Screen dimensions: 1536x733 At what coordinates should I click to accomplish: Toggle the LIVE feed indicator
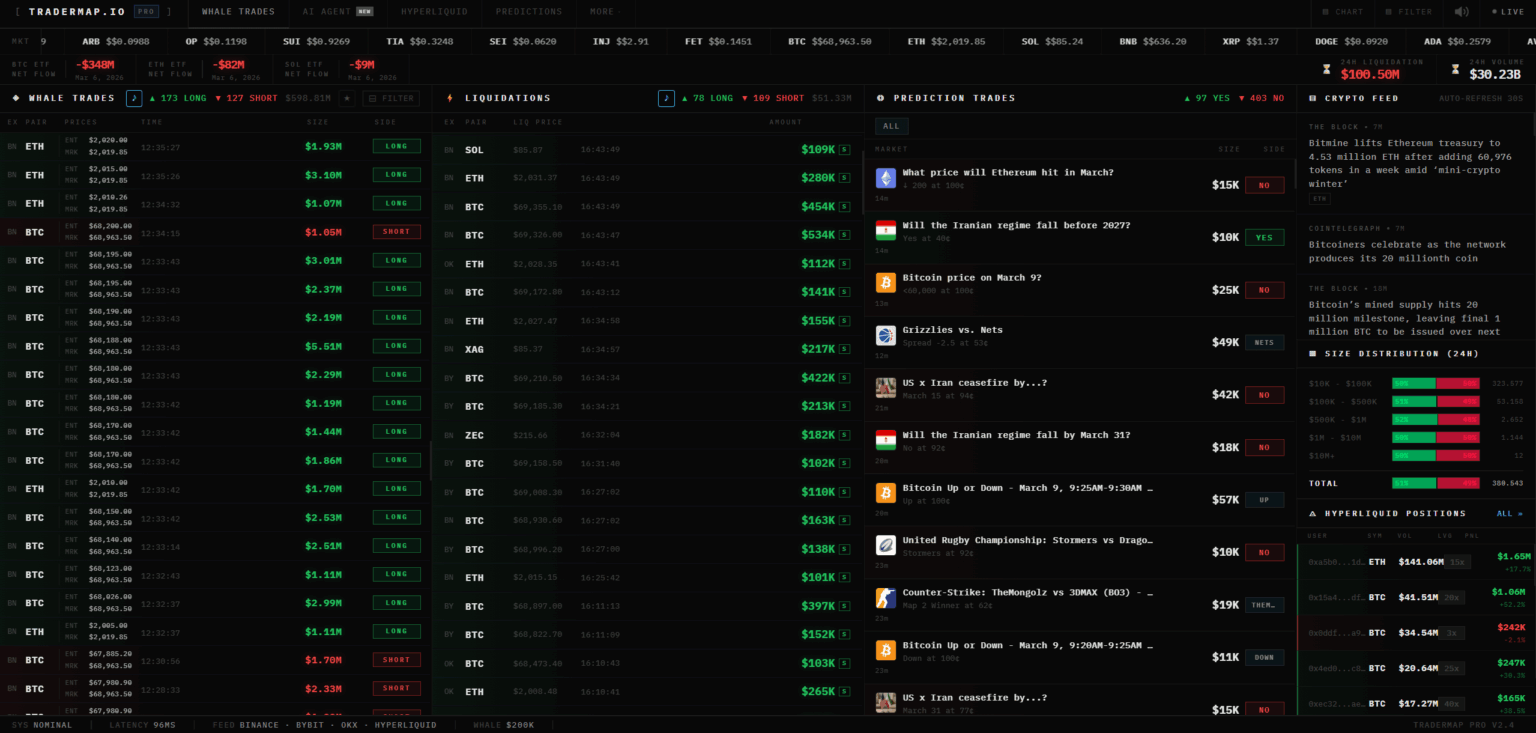(x=1508, y=13)
